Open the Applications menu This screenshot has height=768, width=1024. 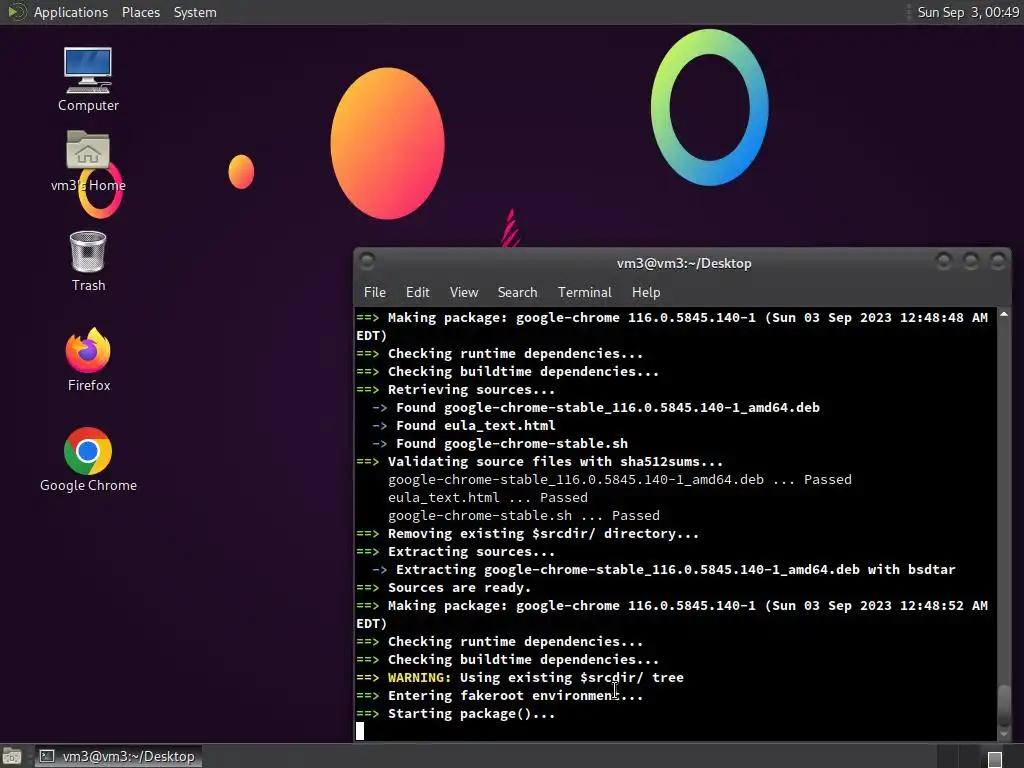(x=71, y=12)
